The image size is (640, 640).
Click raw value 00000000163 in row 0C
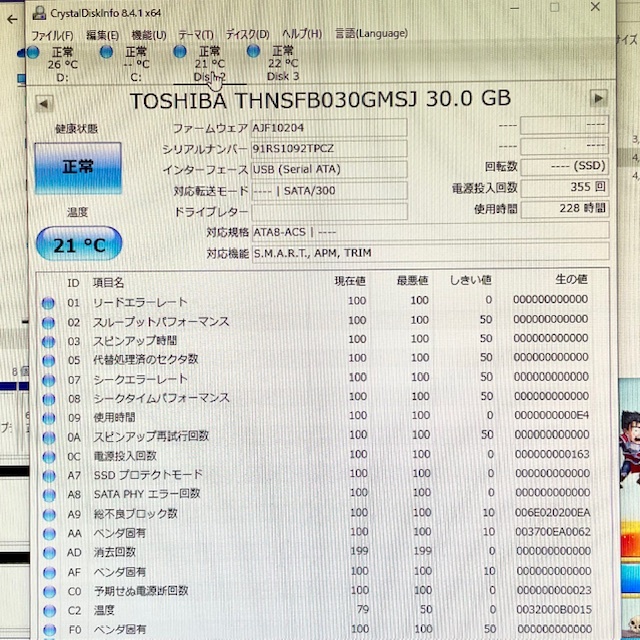click(552, 454)
